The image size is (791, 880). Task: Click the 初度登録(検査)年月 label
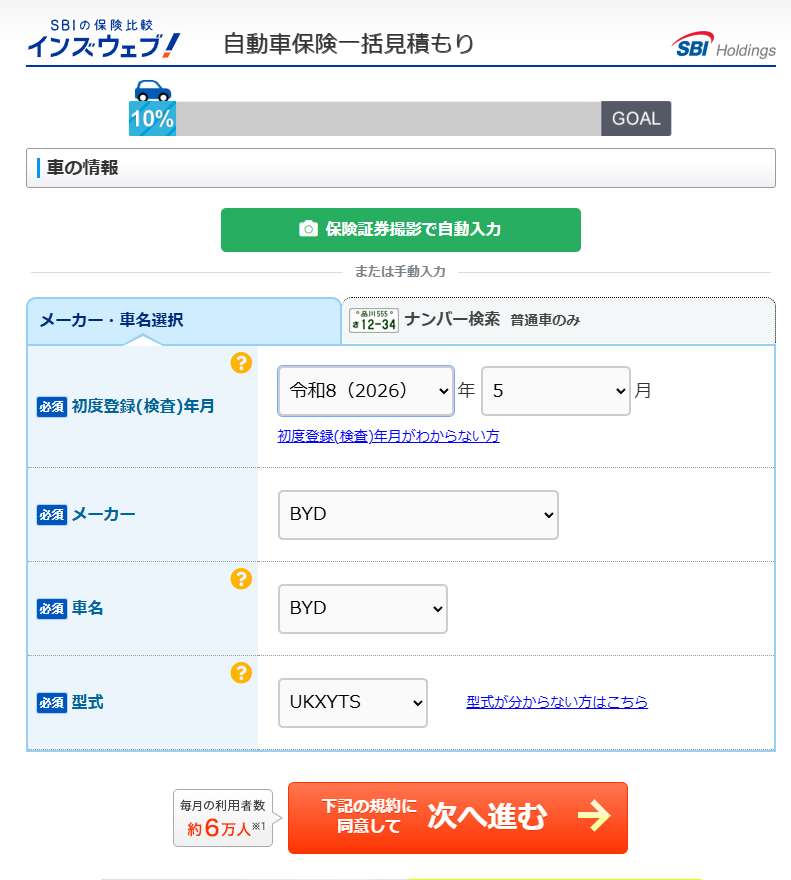143,406
